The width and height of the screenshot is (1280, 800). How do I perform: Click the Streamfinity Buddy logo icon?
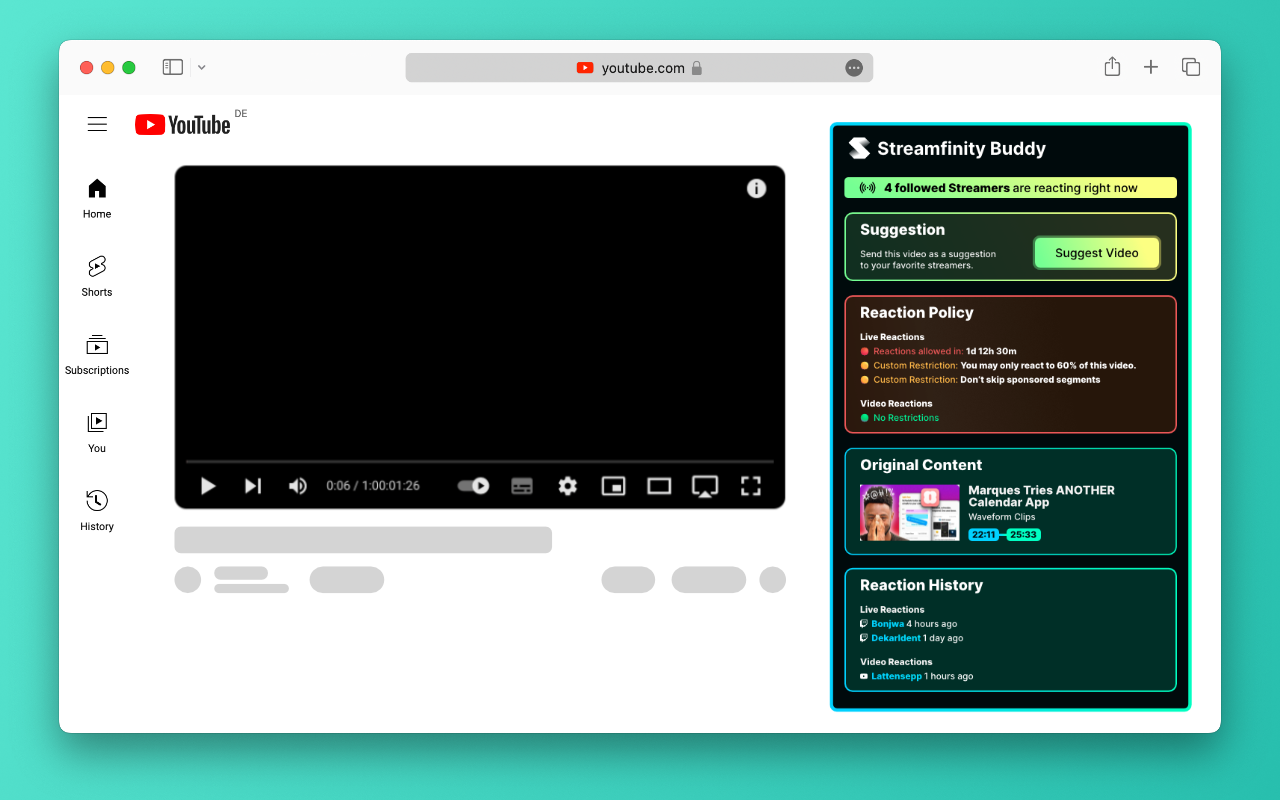point(858,148)
